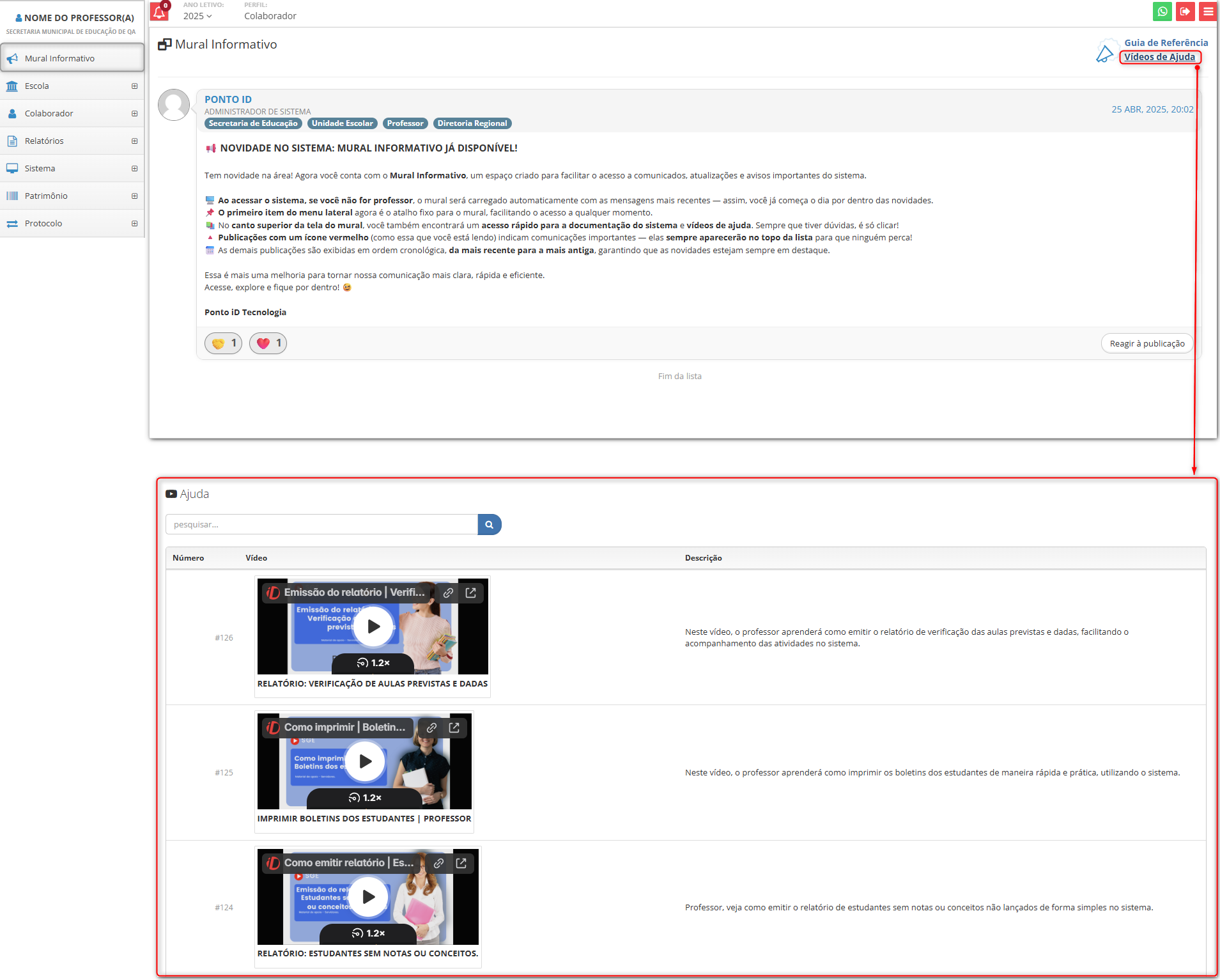Screen dimensions: 1220x980
Task: Click the Colaborador profile label in header
Action: pyautogui.click(x=270, y=16)
